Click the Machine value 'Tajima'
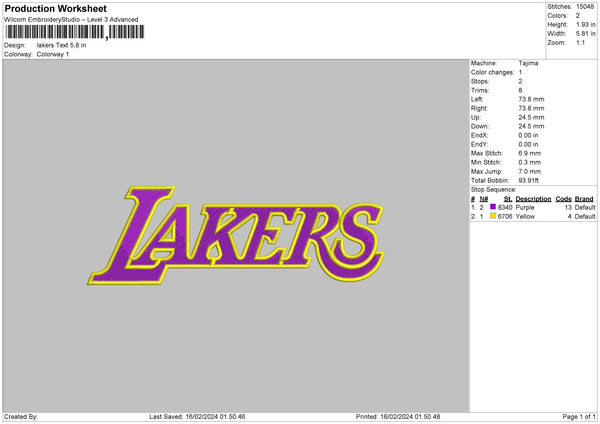 point(528,63)
